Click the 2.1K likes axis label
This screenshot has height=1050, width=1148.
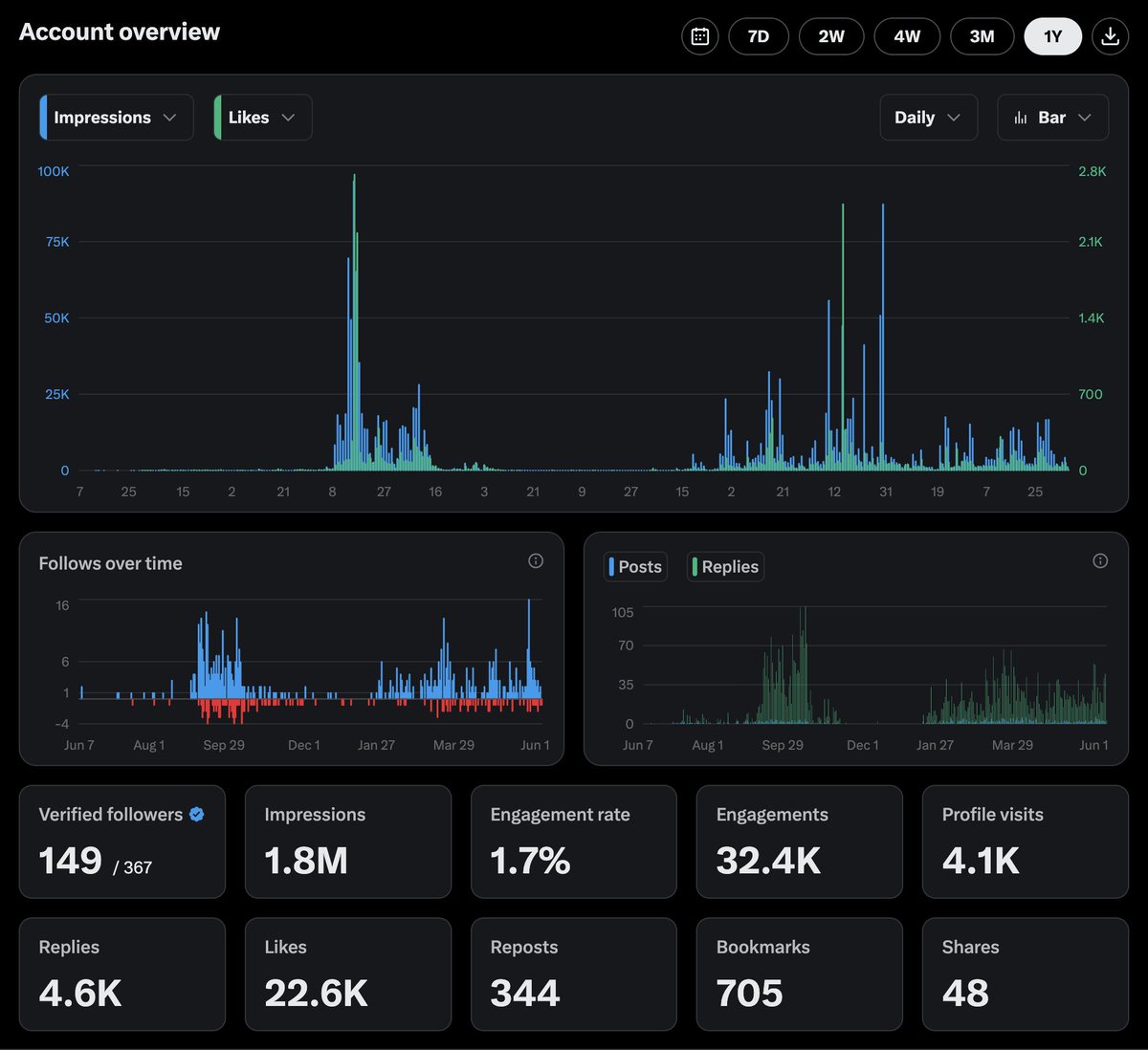point(1091,242)
